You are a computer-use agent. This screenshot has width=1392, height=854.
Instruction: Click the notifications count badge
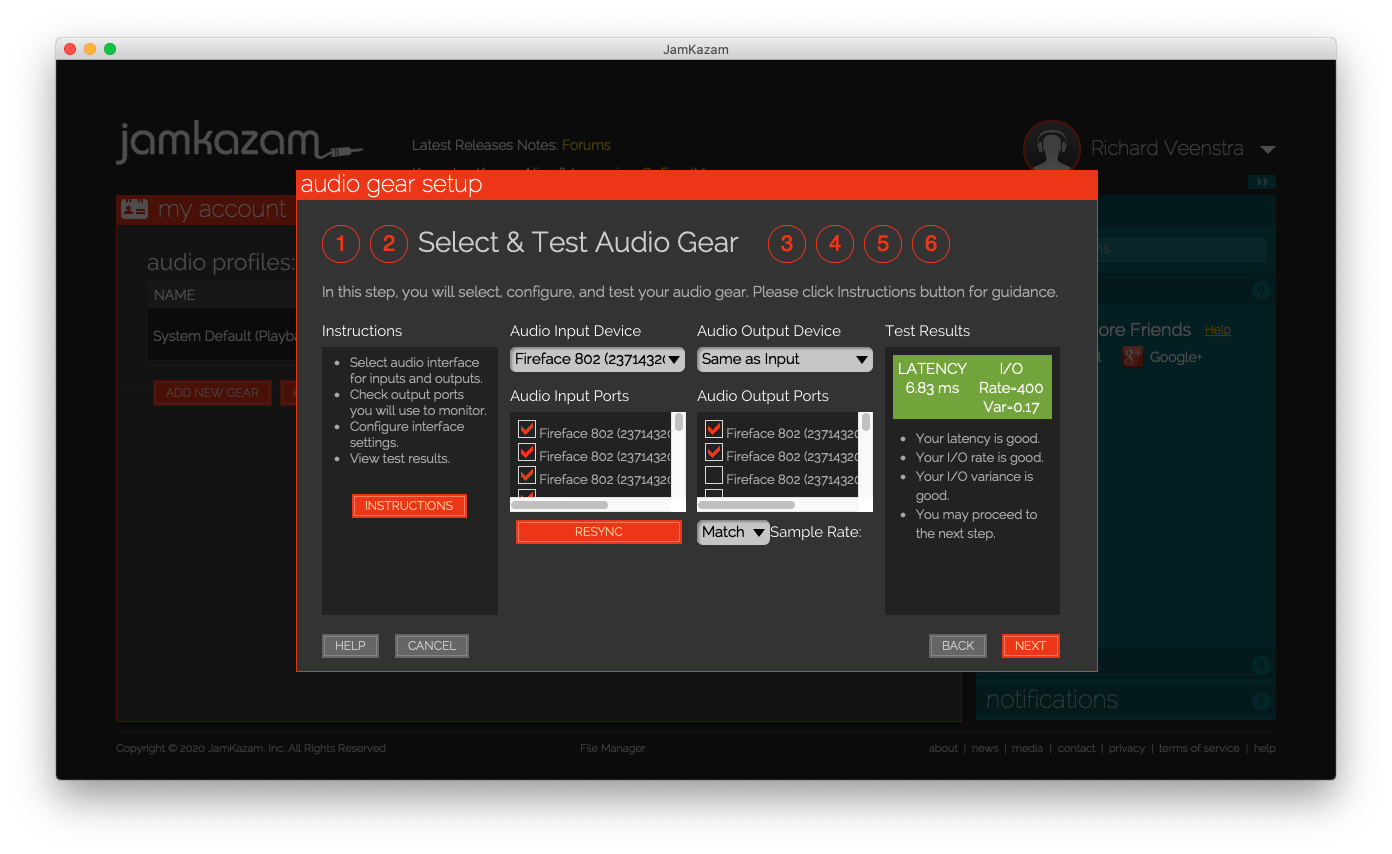click(1260, 701)
